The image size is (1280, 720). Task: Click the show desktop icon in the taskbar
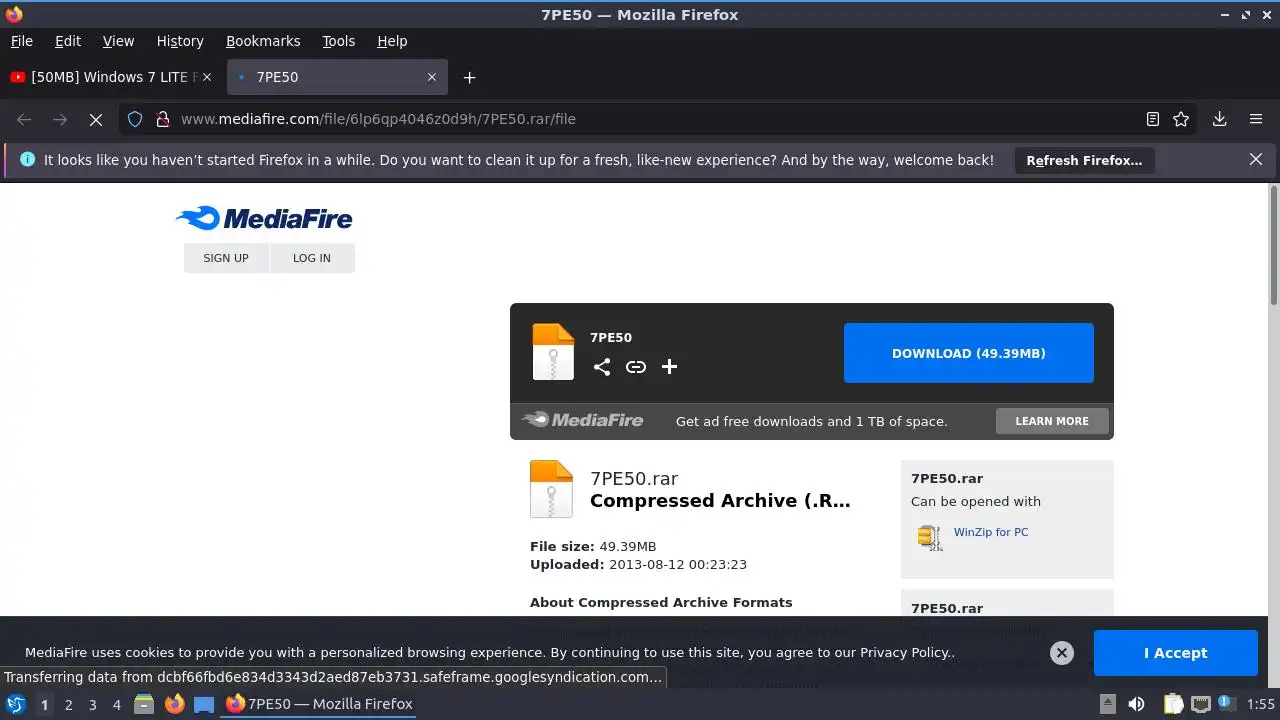204,704
